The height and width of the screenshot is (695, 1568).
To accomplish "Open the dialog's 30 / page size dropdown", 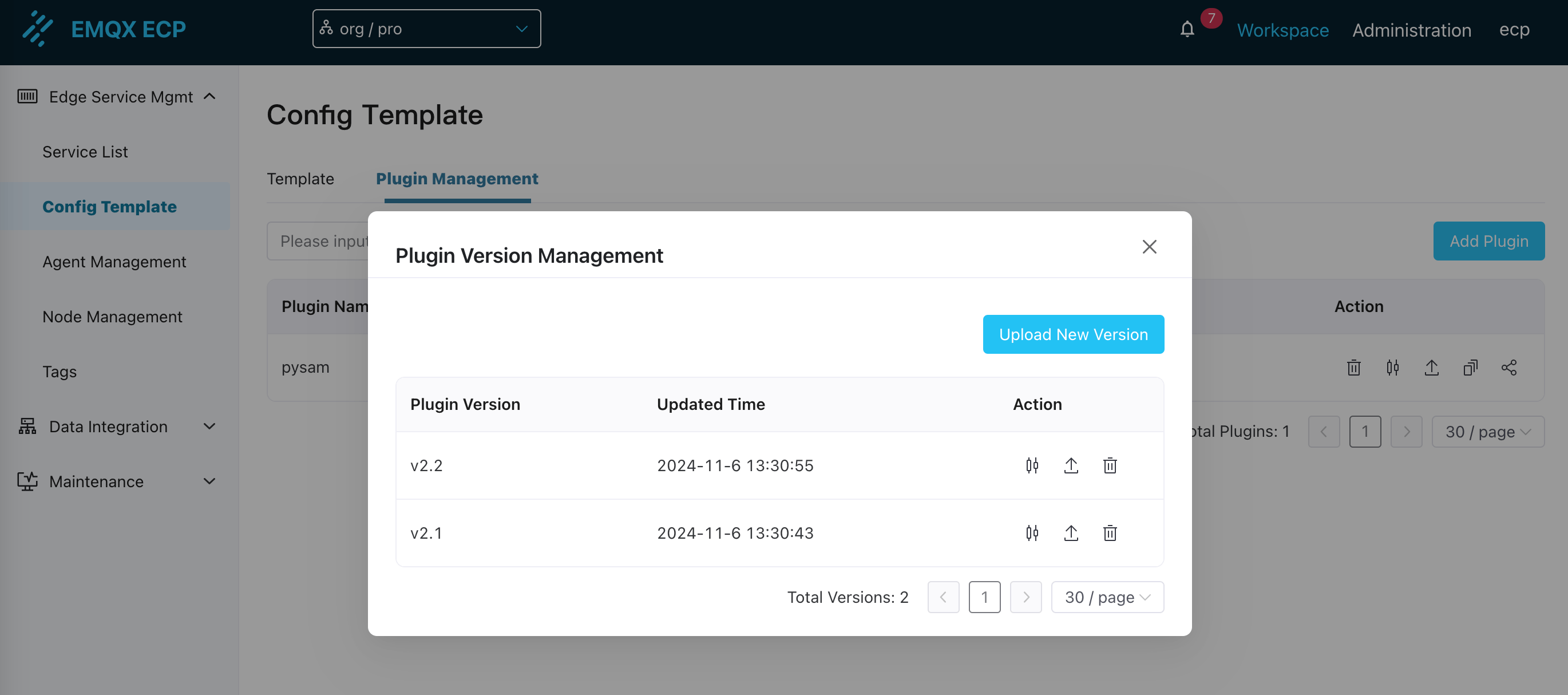I will pos(1107,597).
